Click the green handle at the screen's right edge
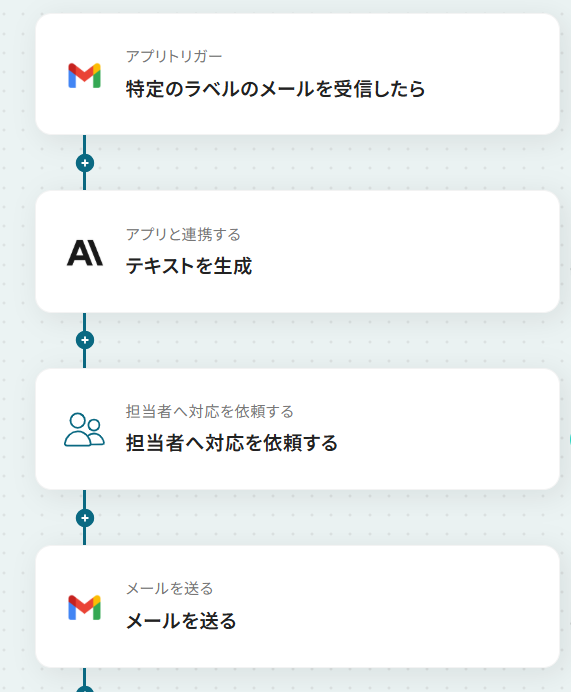 [569, 440]
